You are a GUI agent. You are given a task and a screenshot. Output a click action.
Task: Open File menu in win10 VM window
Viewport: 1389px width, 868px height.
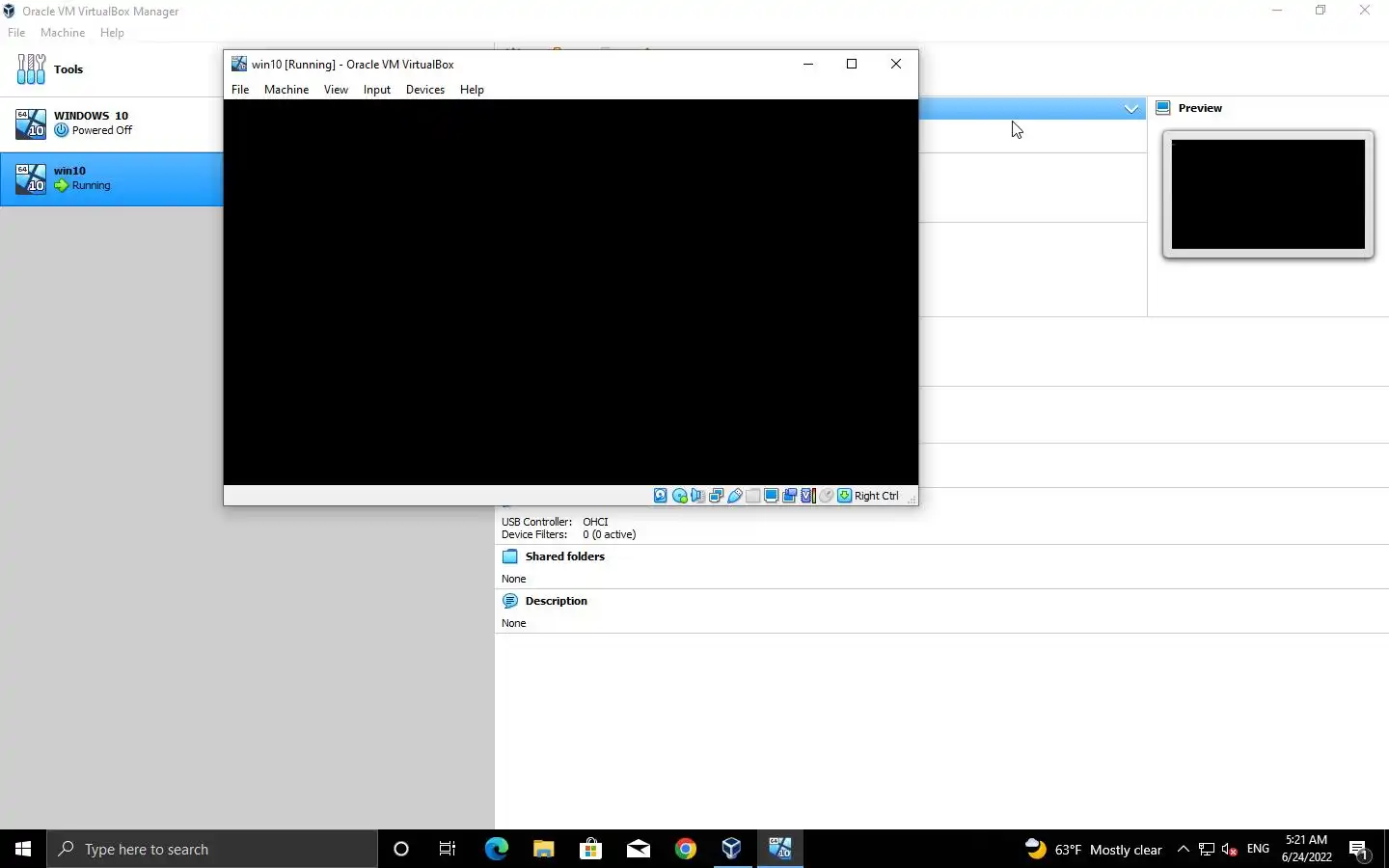240,90
